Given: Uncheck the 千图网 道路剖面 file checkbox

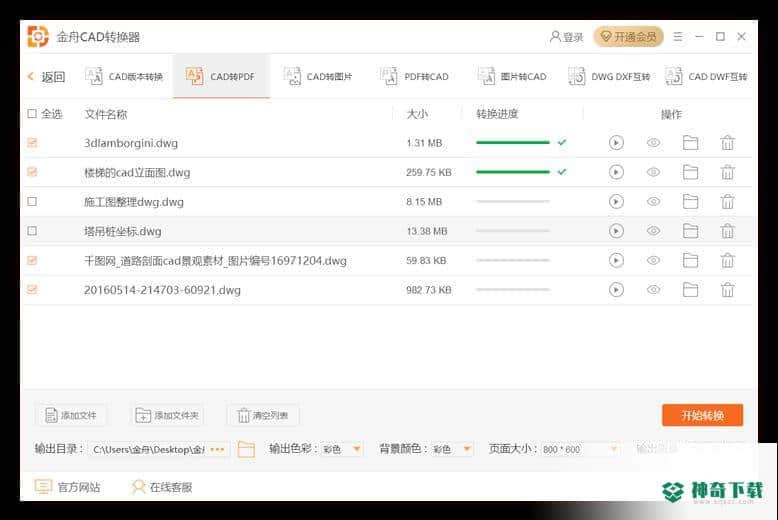Looking at the screenshot, I should pyautogui.click(x=32, y=260).
